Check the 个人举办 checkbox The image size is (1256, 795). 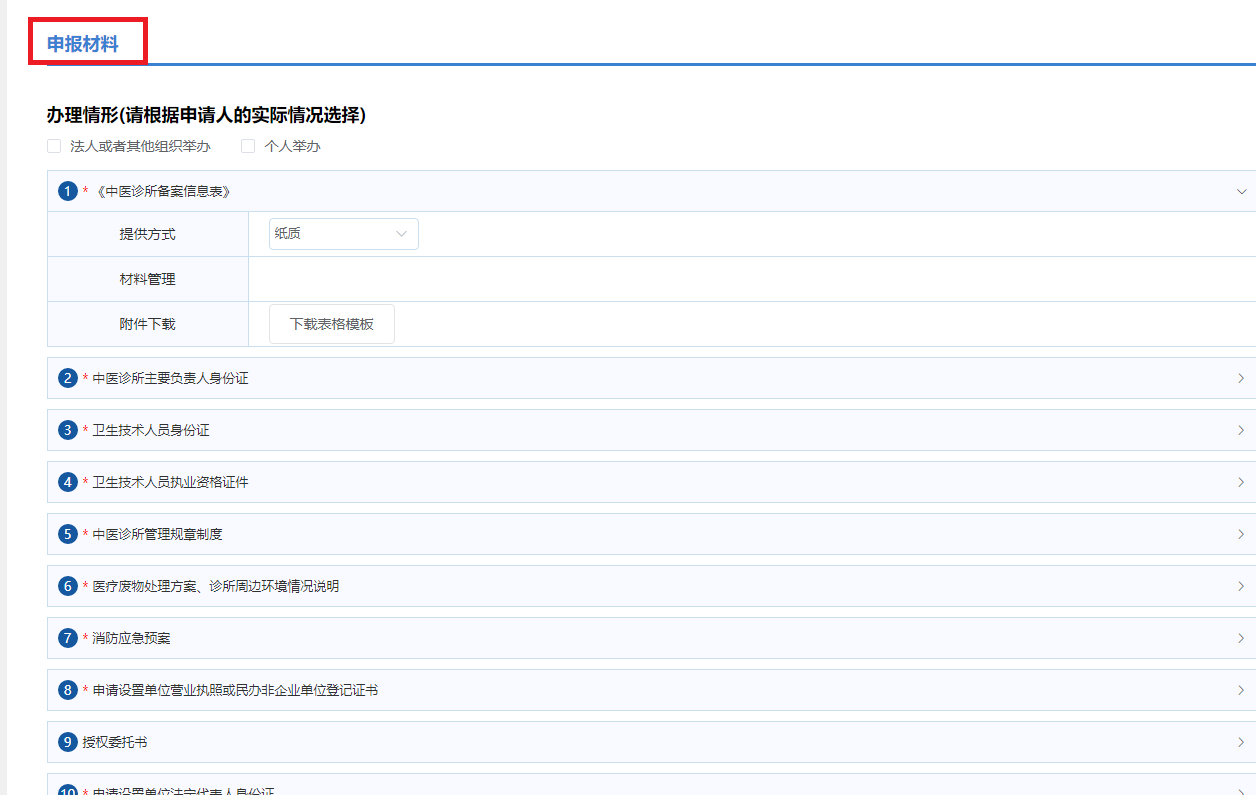tap(248, 146)
